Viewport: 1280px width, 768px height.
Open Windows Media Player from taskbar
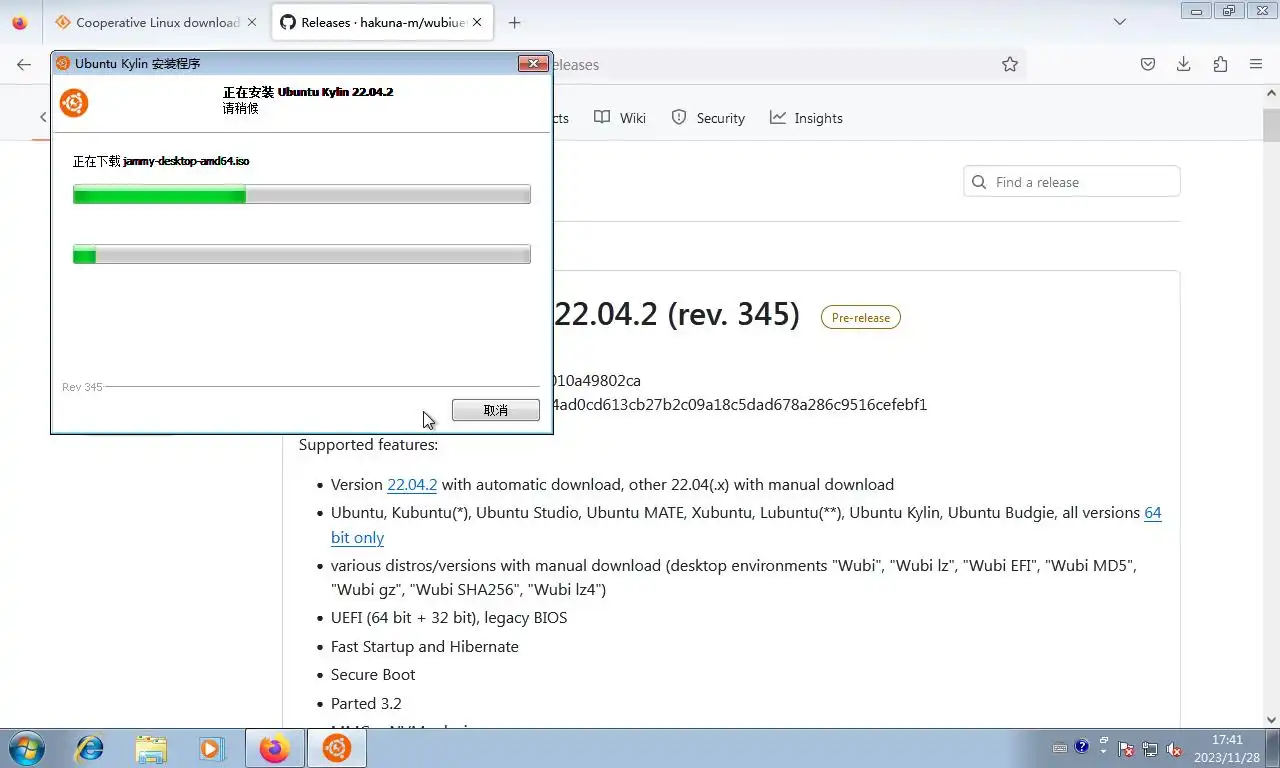(211, 748)
